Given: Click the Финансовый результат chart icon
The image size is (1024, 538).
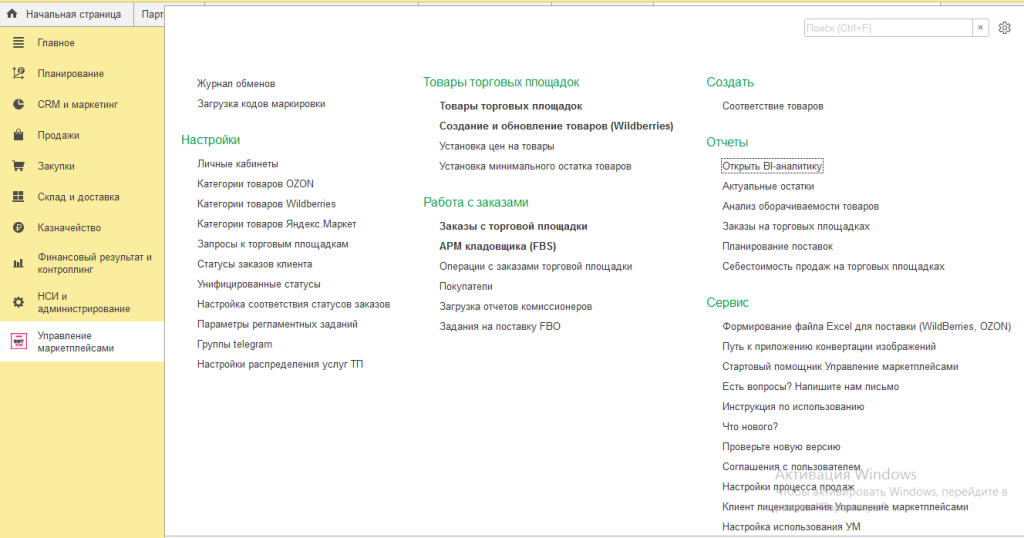Looking at the screenshot, I should [18, 263].
